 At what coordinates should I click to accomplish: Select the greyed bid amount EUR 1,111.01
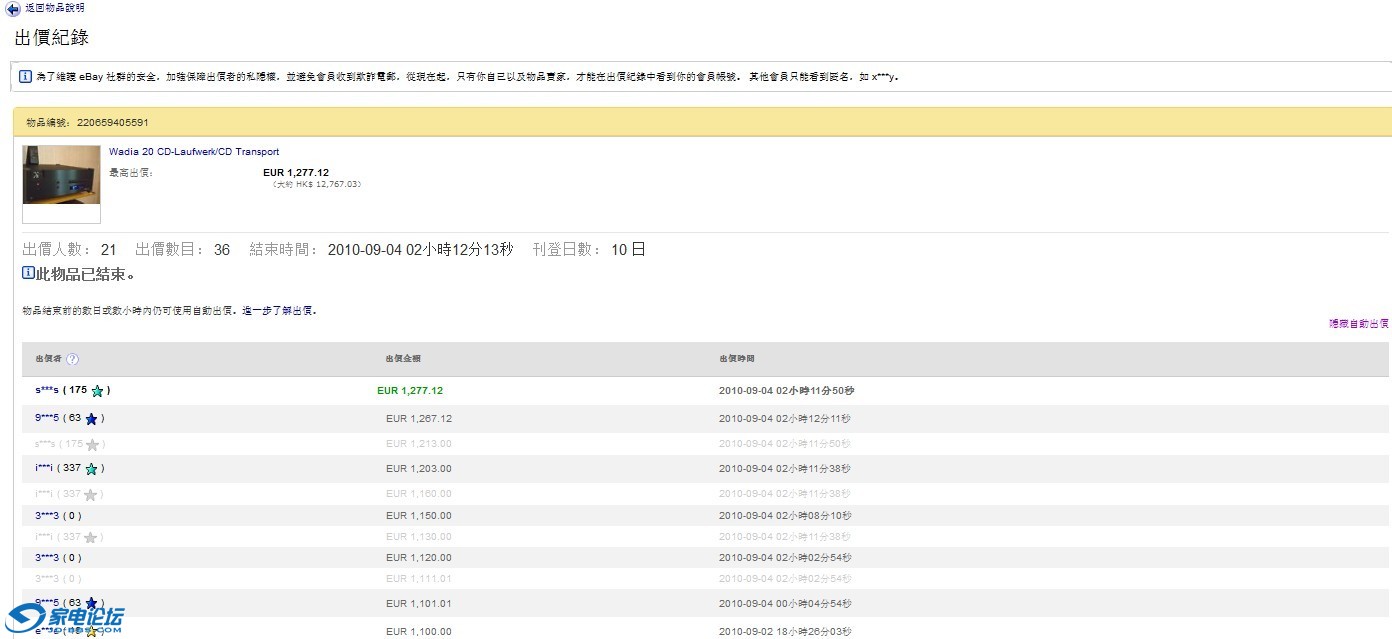(419, 579)
